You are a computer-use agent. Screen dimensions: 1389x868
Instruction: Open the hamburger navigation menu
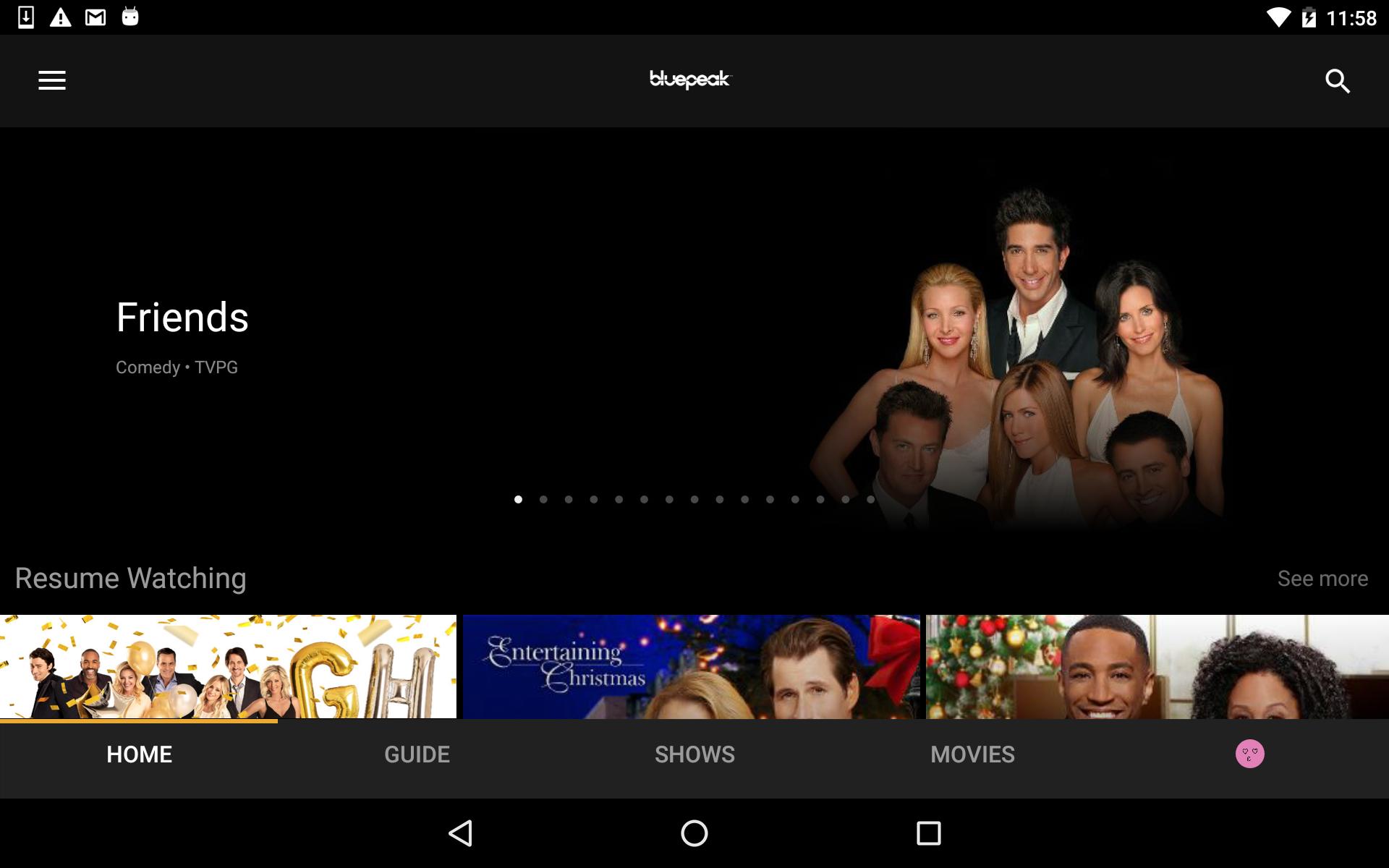click(52, 80)
